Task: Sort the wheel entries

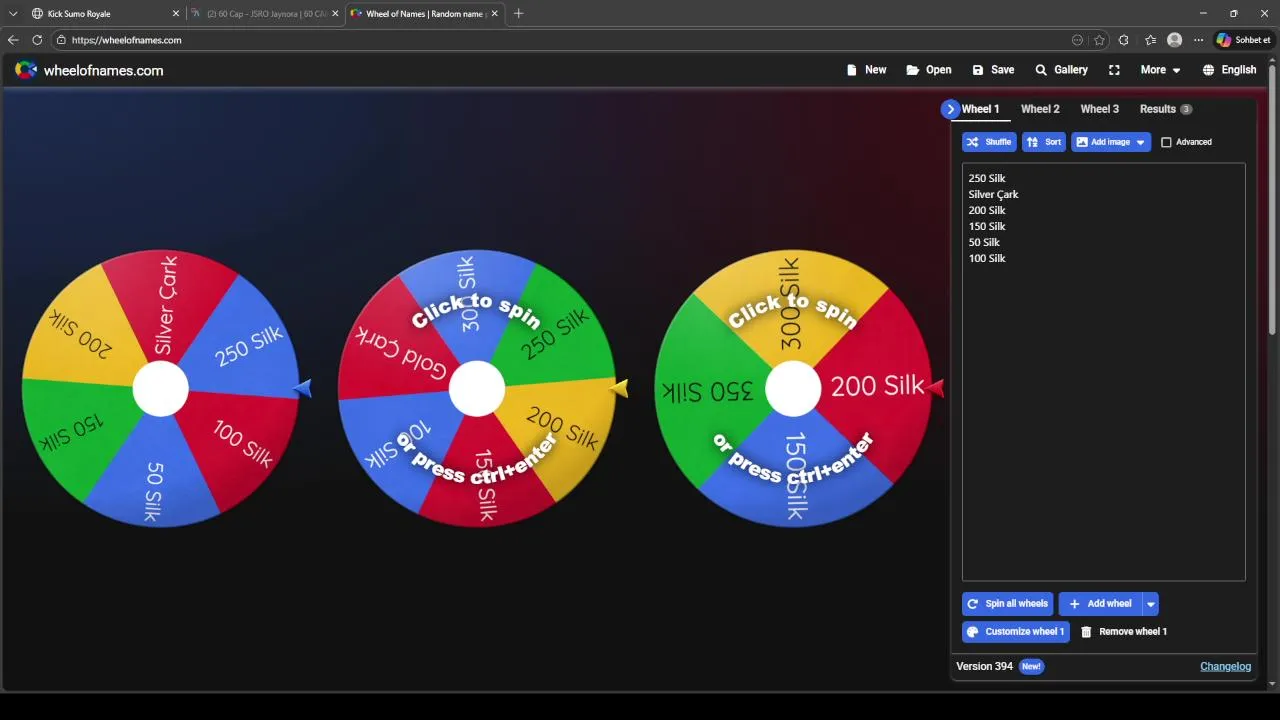Action: click(x=1044, y=142)
